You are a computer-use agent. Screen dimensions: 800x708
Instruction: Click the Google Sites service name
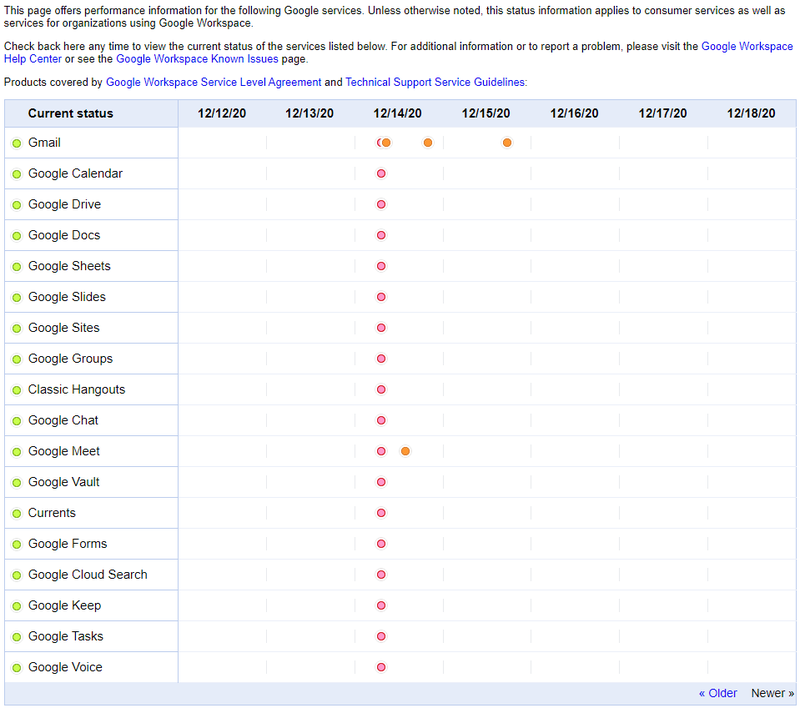tap(64, 328)
